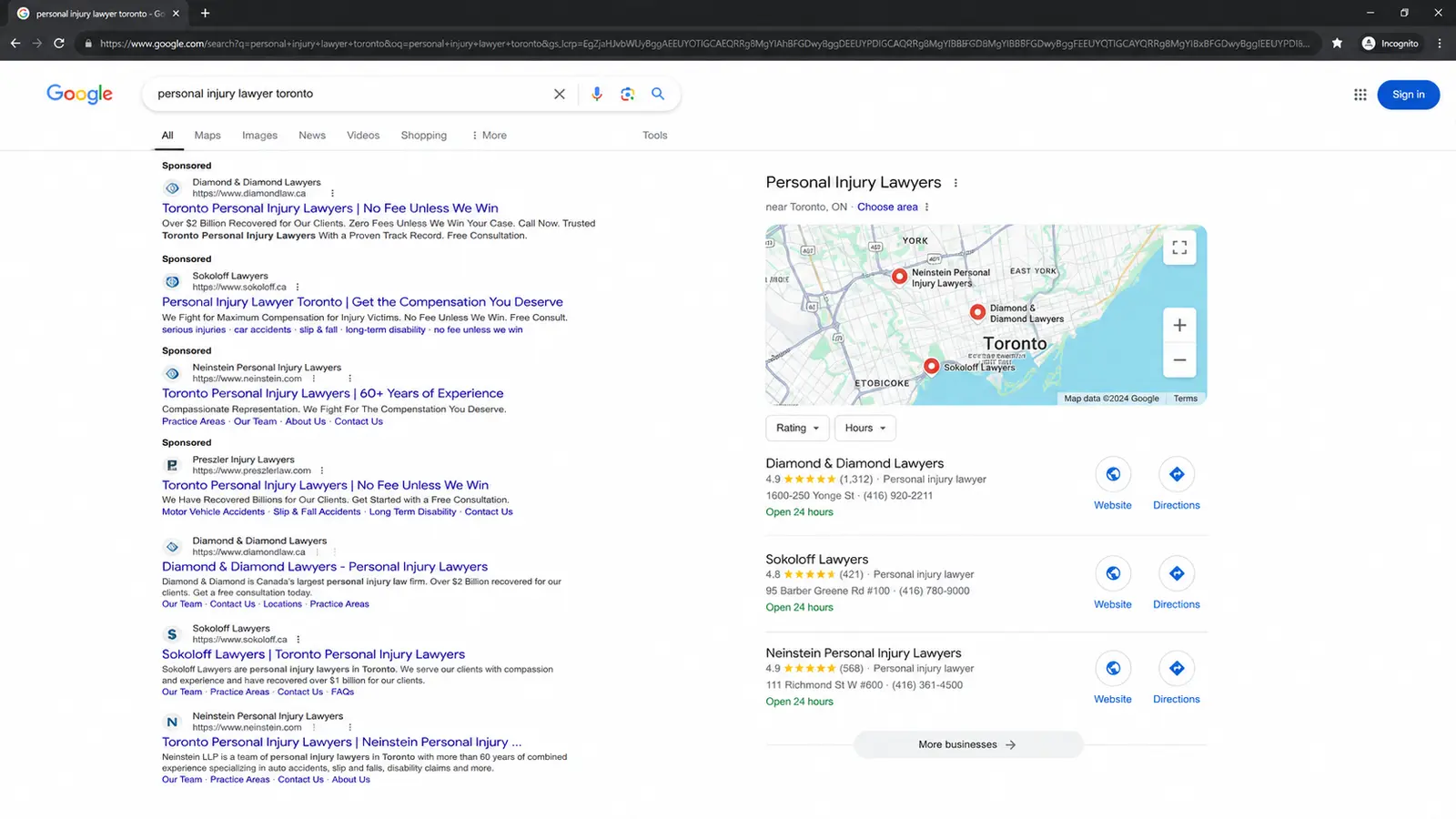Click the Google logo
This screenshot has height=819, width=1456.
tap(79, 94)
